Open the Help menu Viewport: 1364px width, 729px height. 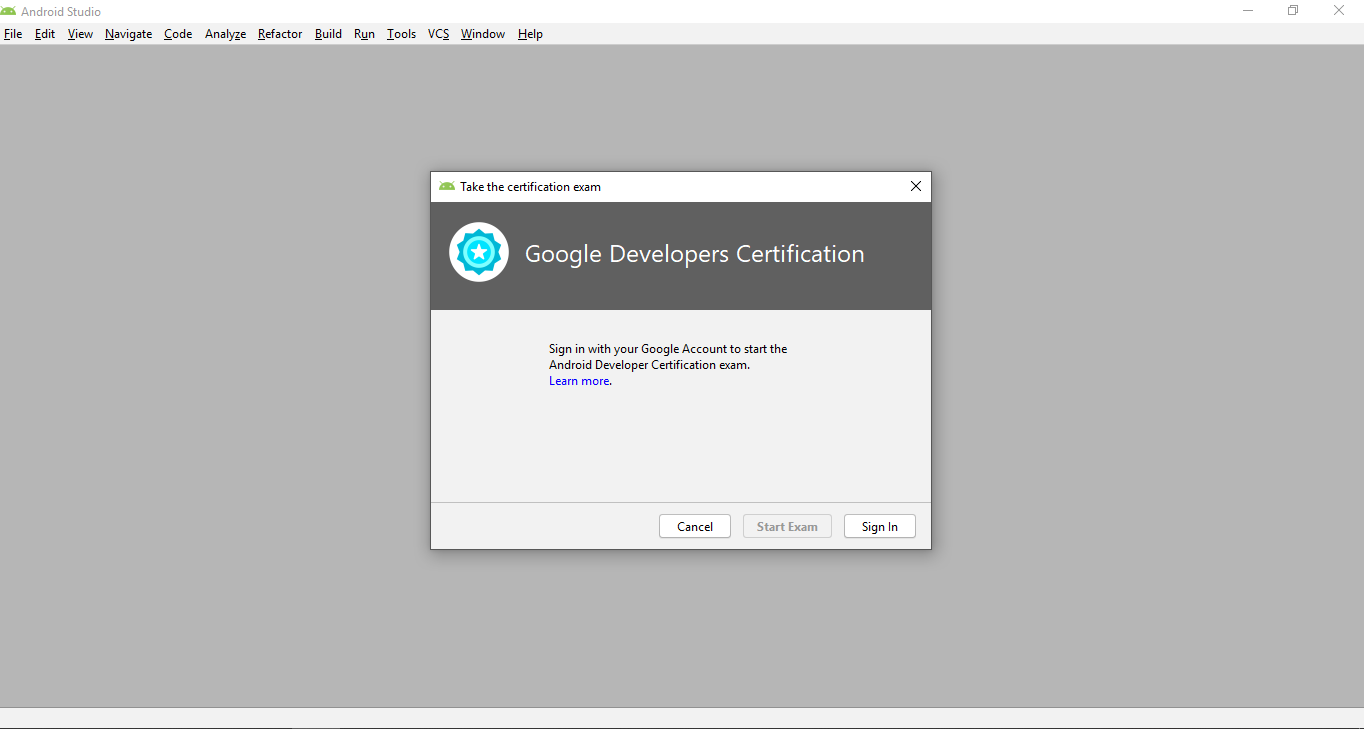coord(530,34)
